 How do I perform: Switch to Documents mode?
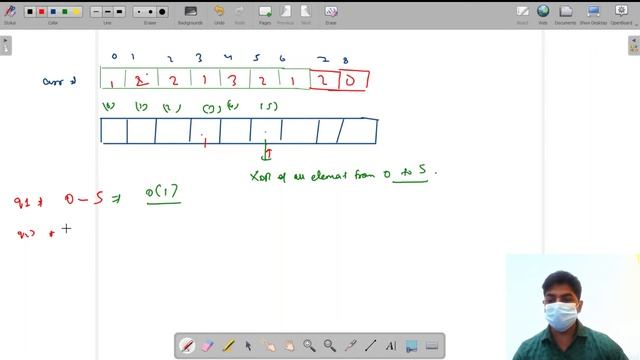coord(565,15)
